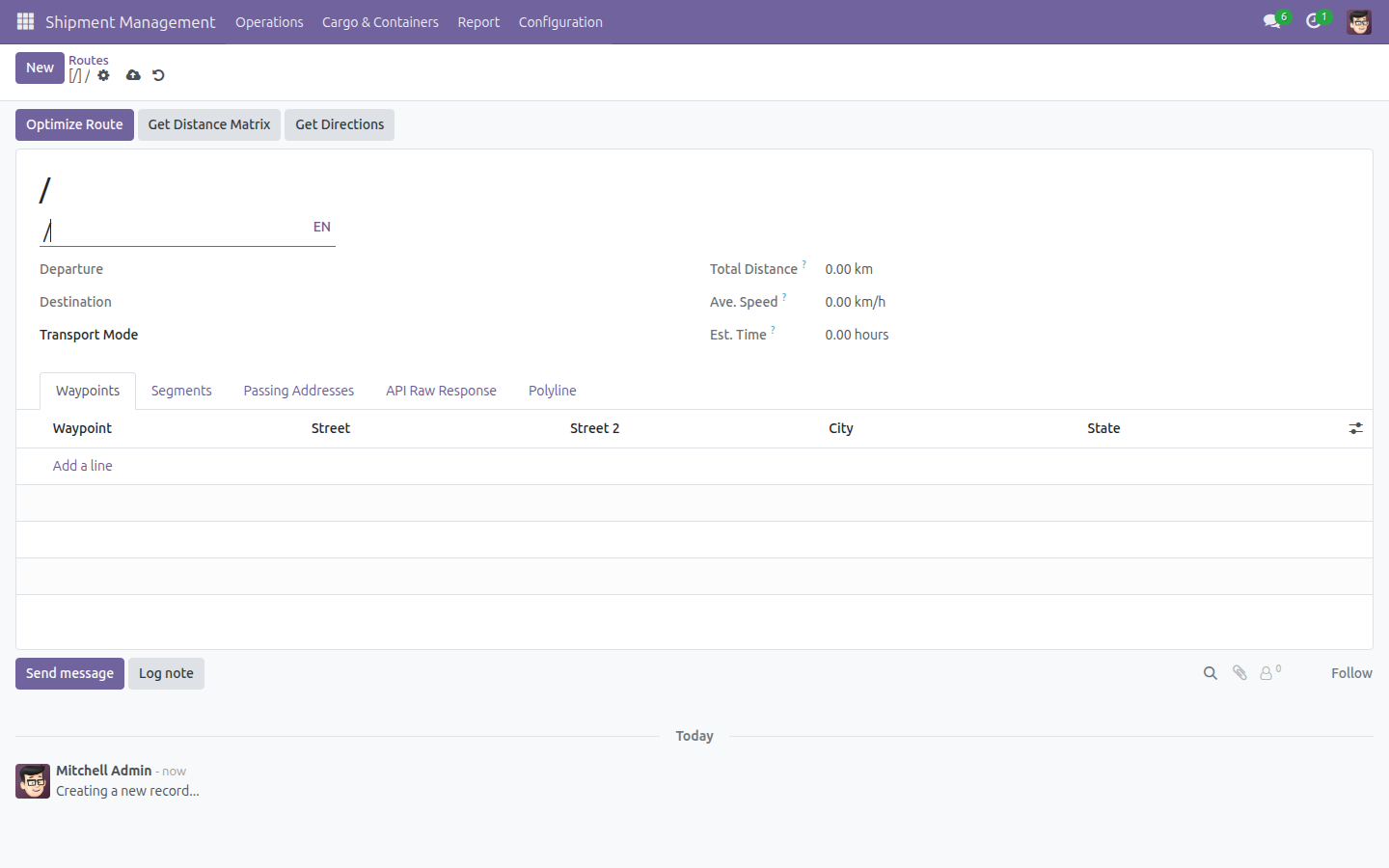Click the Optimize Route button
1389x868 pixels.
pos(74,124)
